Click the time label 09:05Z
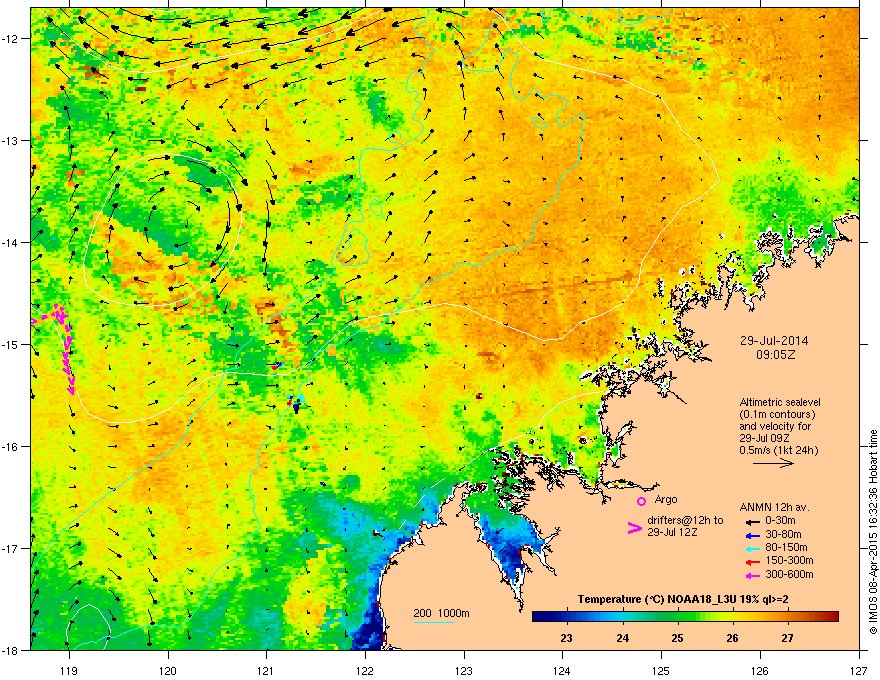The width and height of the screenshot is (880, 680). (776, 355)
